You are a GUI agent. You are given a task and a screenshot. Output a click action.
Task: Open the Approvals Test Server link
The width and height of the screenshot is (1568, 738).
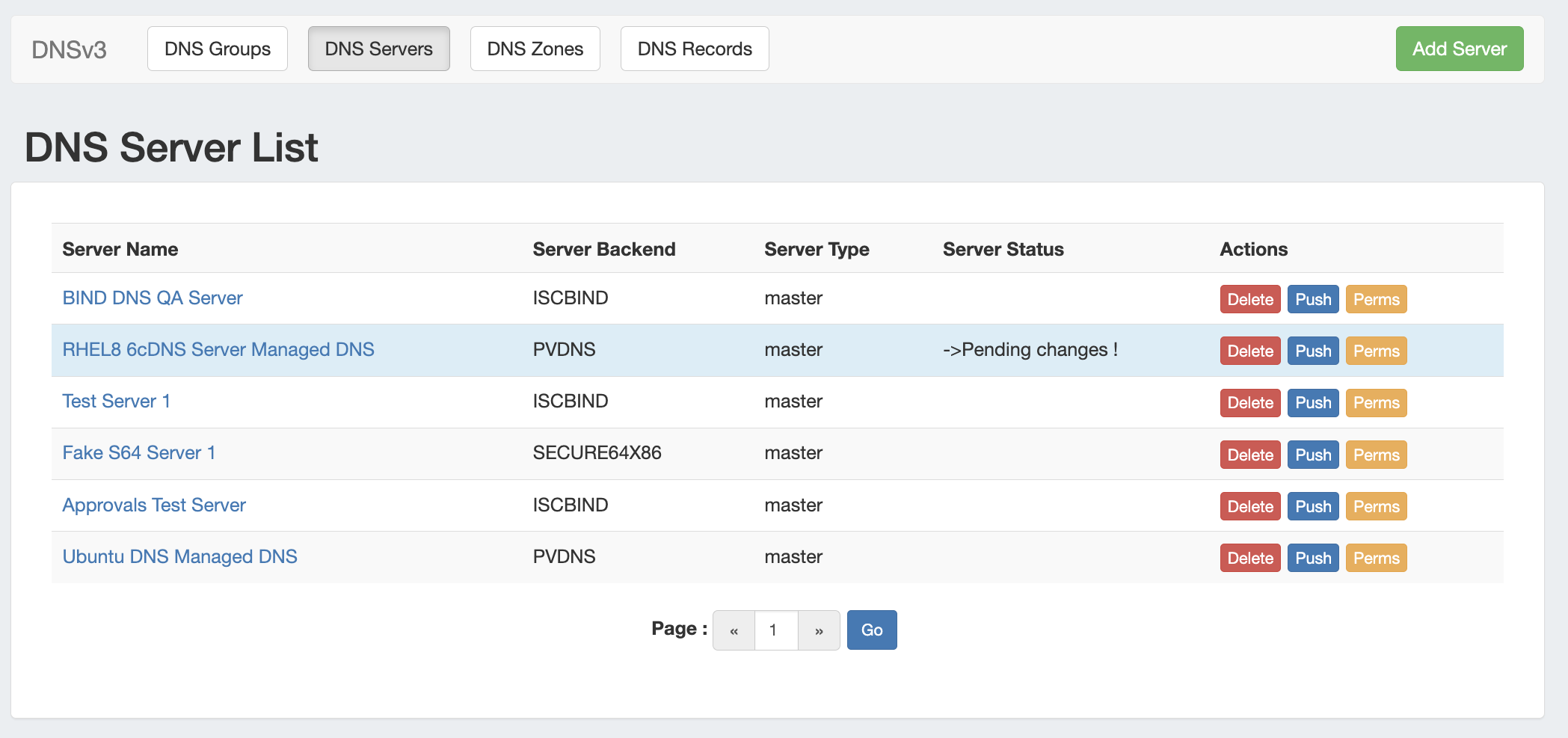154,505
